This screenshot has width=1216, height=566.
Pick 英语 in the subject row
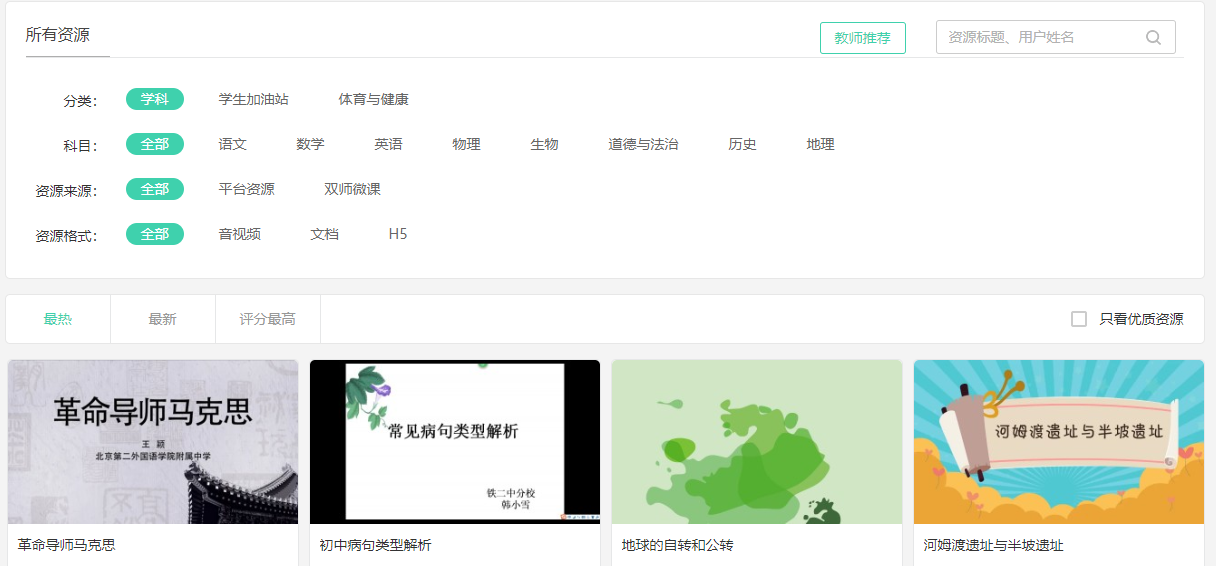point(389,144)
